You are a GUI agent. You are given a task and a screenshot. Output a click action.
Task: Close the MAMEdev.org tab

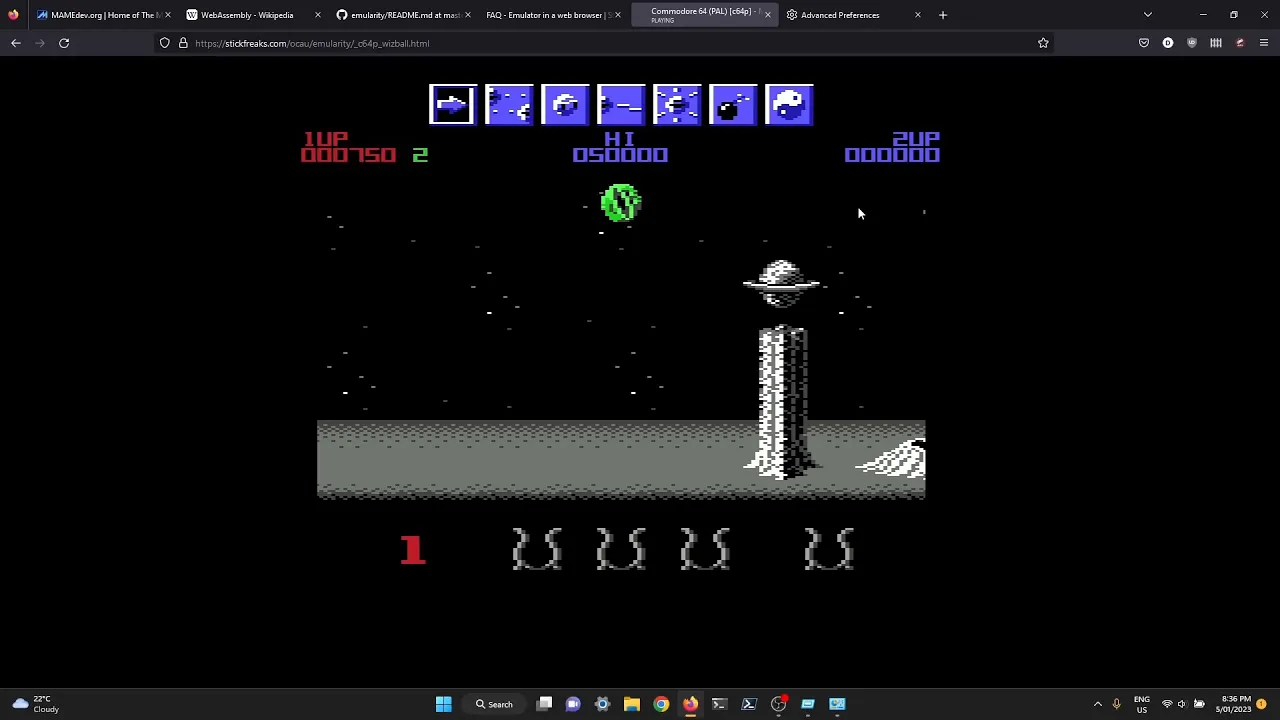[167, 15]
